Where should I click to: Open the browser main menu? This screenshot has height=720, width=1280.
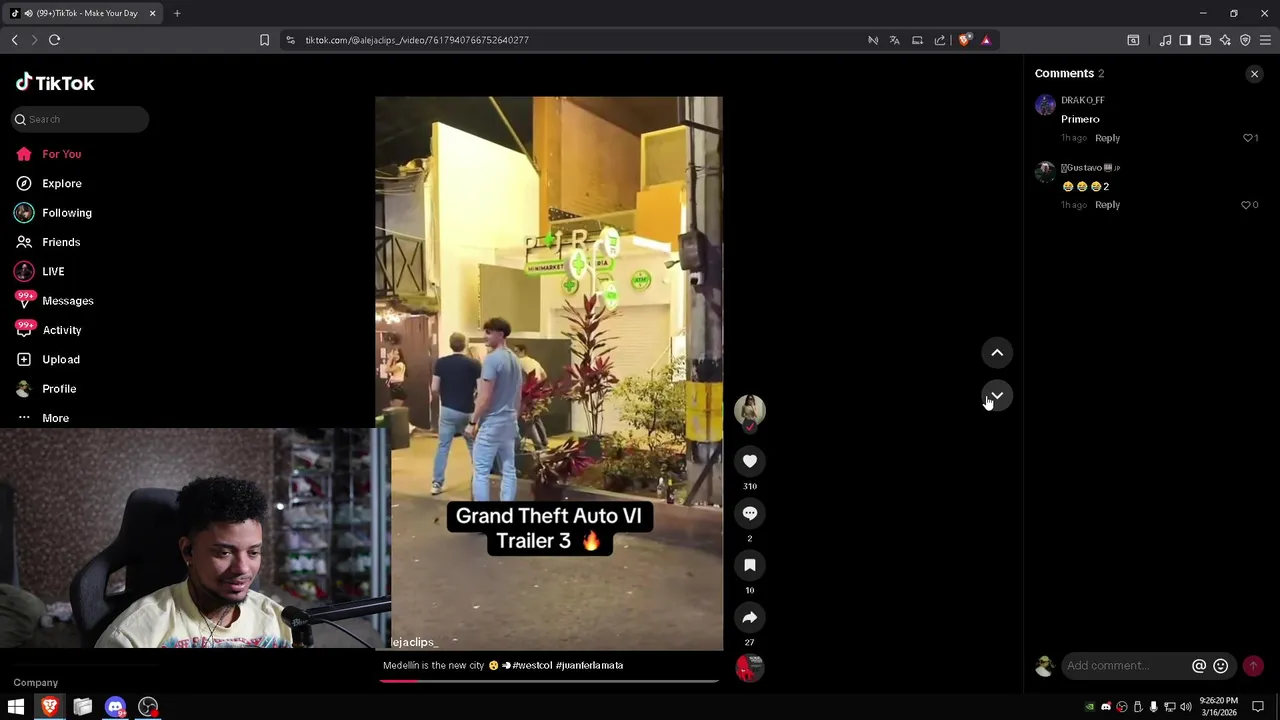pos(1265,40)
